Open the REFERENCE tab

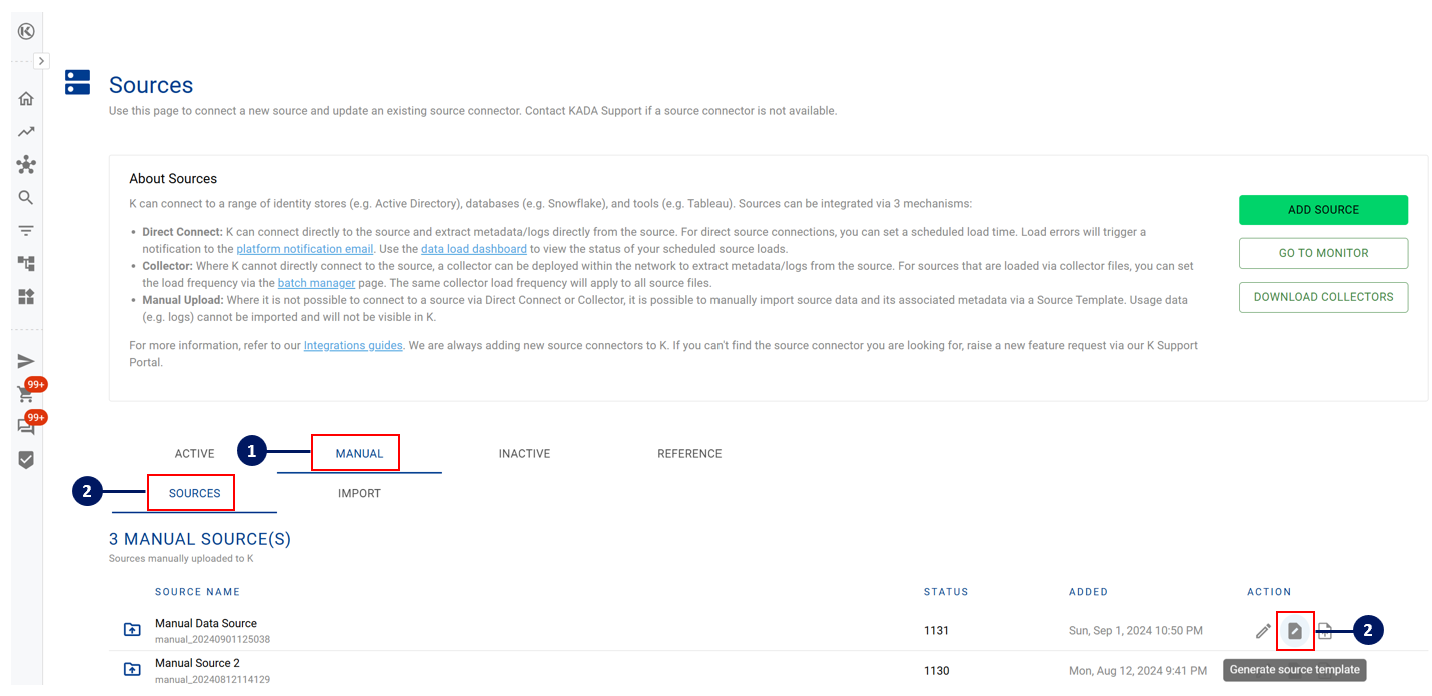(689, 453)
